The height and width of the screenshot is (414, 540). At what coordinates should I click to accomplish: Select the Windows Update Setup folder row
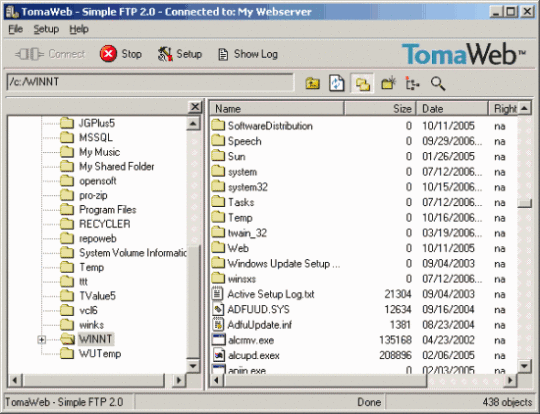tap(364, 264)
